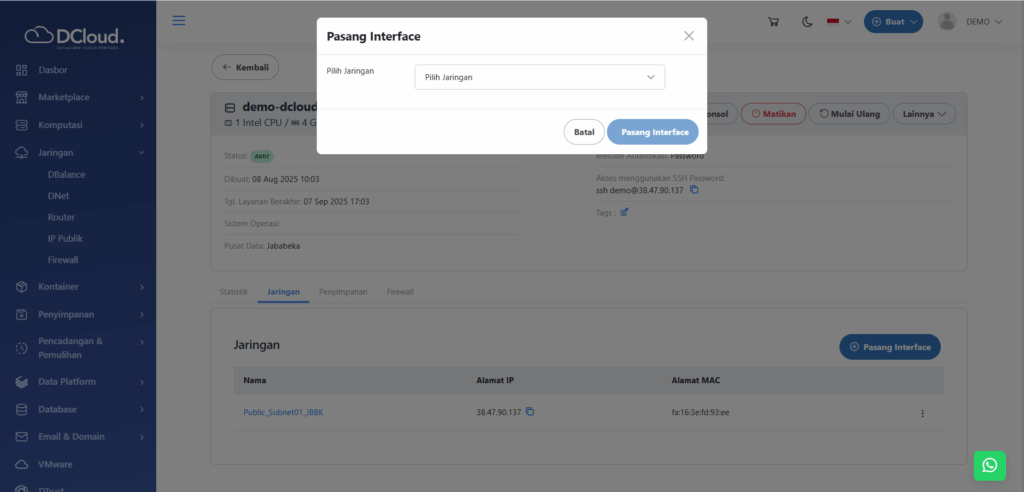Expand the DEMO user menu
Image resolution: width=1024 pixels, height=492 pixels.
coord(970,22)
